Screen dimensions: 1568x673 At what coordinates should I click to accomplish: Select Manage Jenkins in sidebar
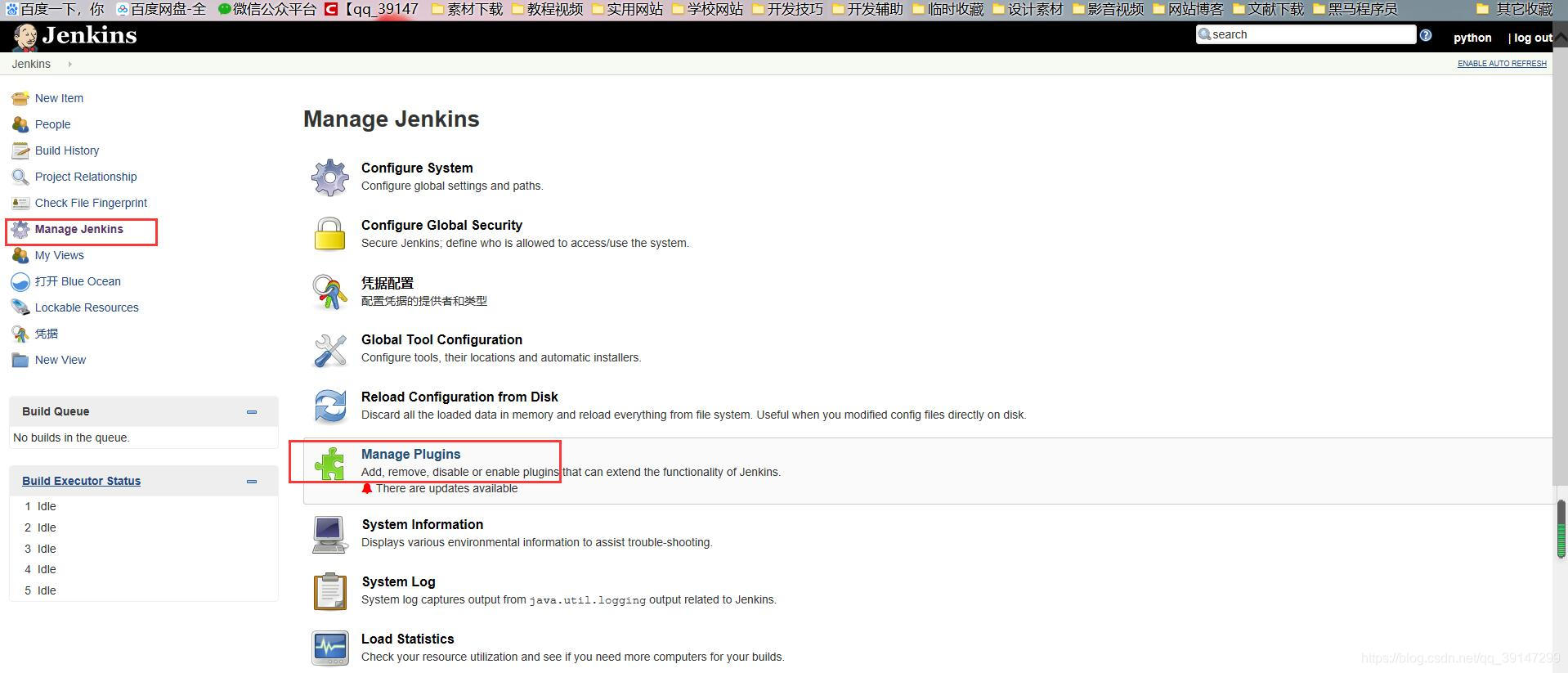pyautogui.click(x=78, y=229)
